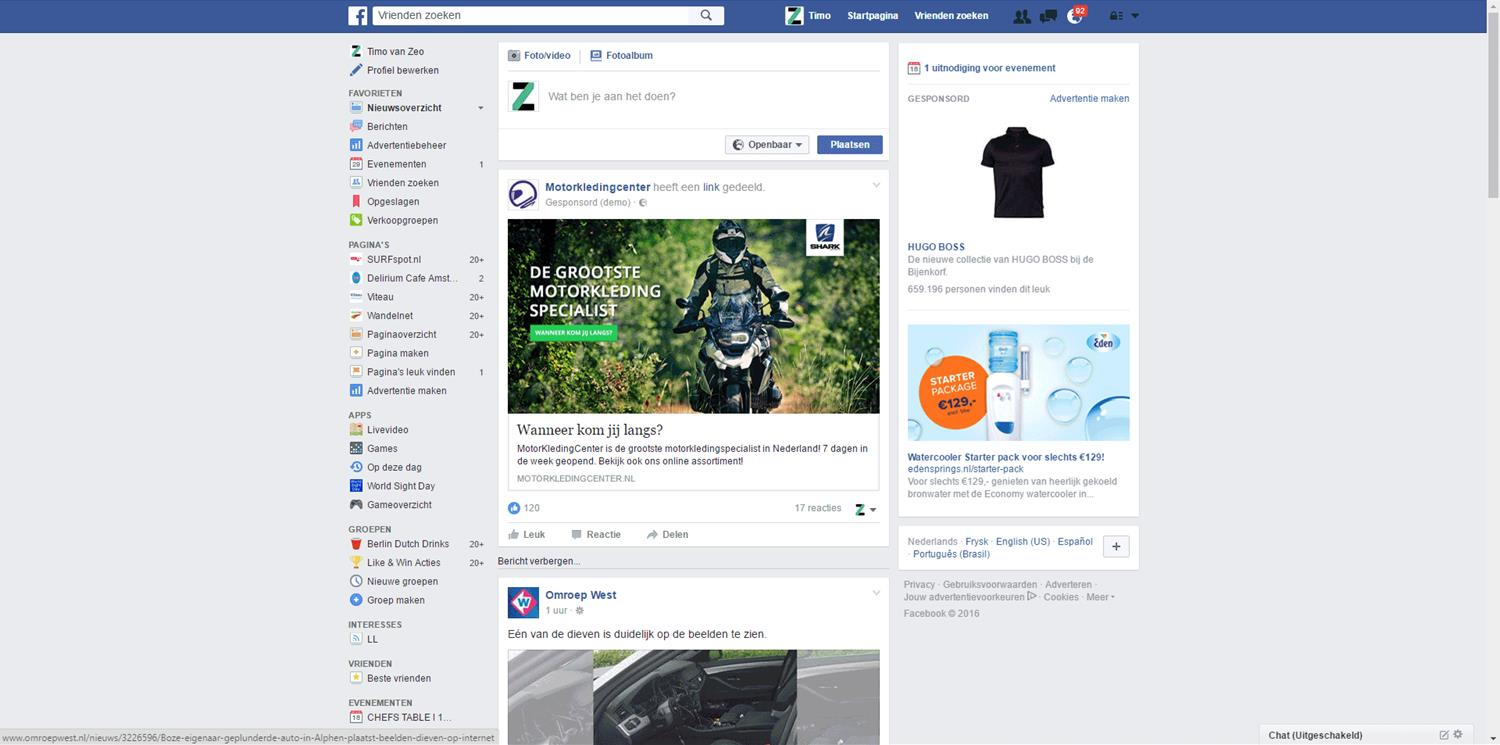Open chat settings gear icon
Viewport: 1500px width, 745px height.
(x=1458, y=735)
